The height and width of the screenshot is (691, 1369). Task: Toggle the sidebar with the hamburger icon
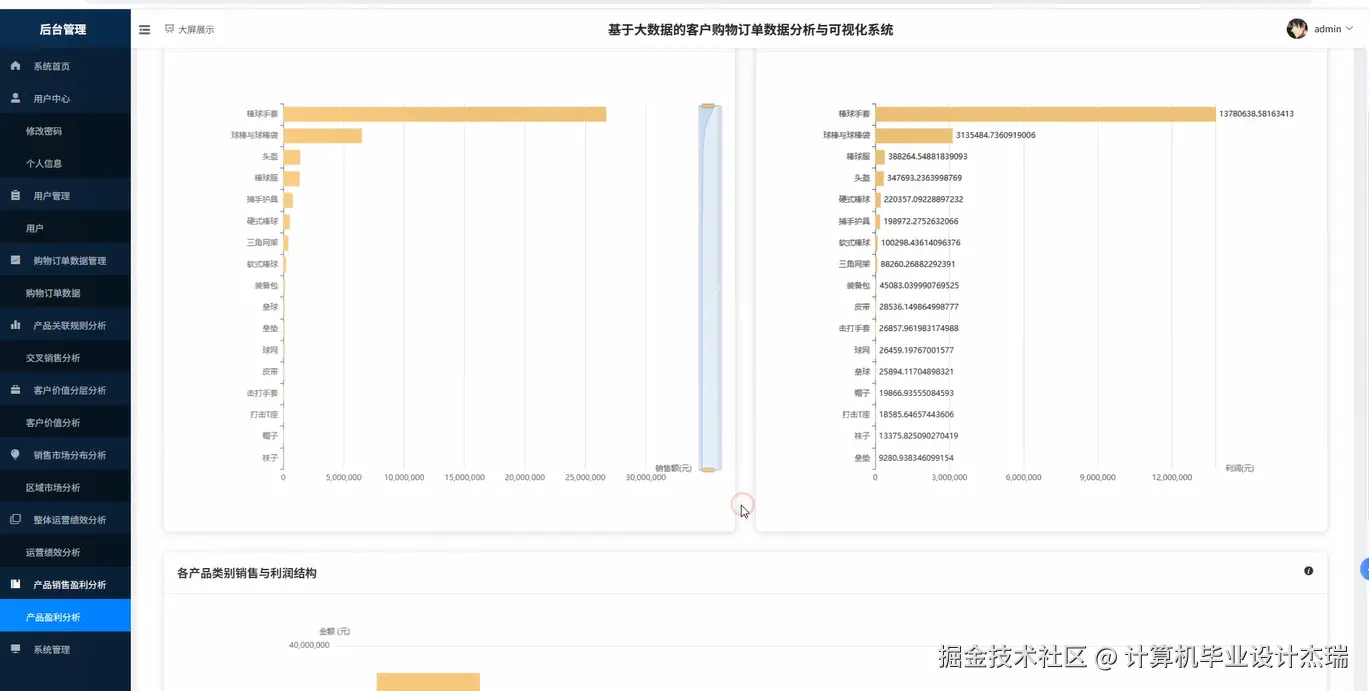click(145, 30)
